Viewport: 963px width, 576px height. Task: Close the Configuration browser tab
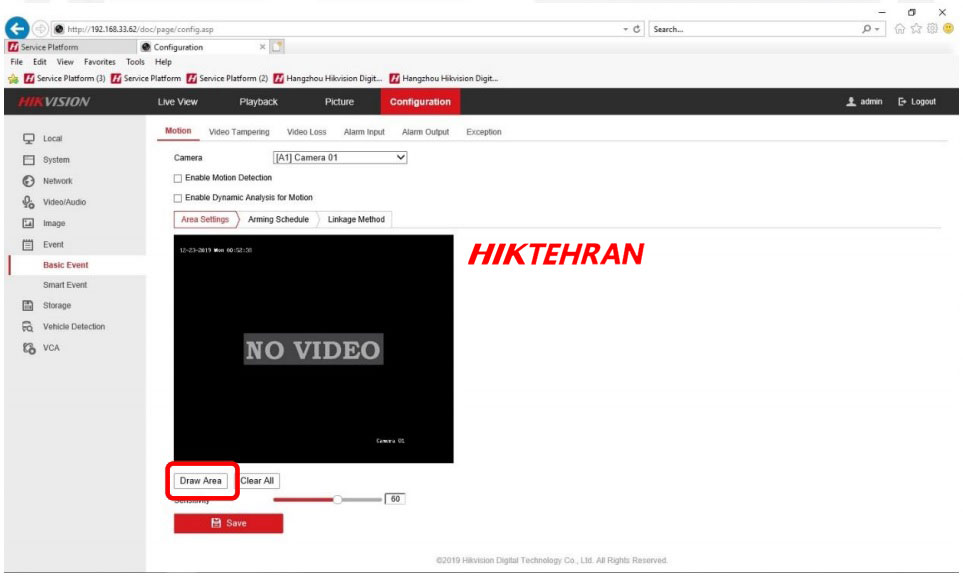pos(262,47)
